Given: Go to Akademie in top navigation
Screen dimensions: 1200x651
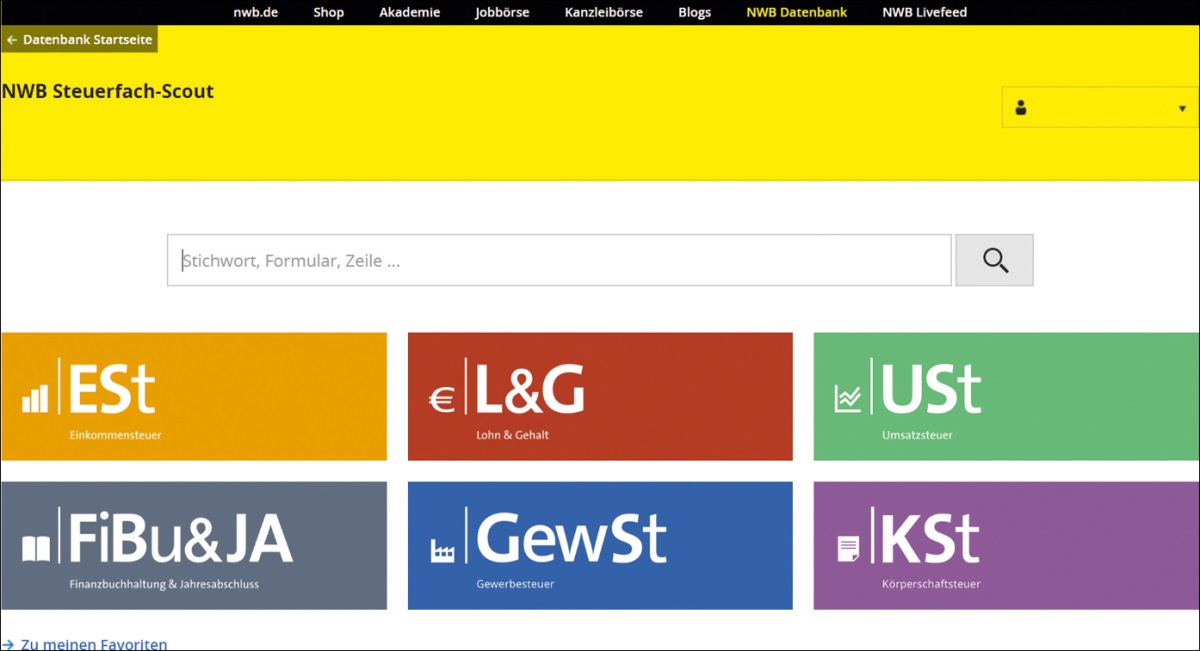Looking at the screenshot, I should point(409,13).
